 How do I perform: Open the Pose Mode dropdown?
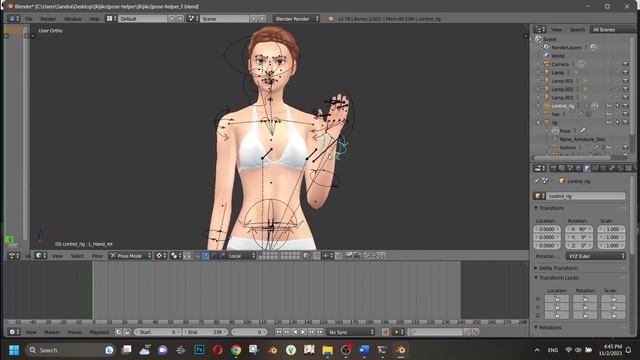click(x=130, y=256)
